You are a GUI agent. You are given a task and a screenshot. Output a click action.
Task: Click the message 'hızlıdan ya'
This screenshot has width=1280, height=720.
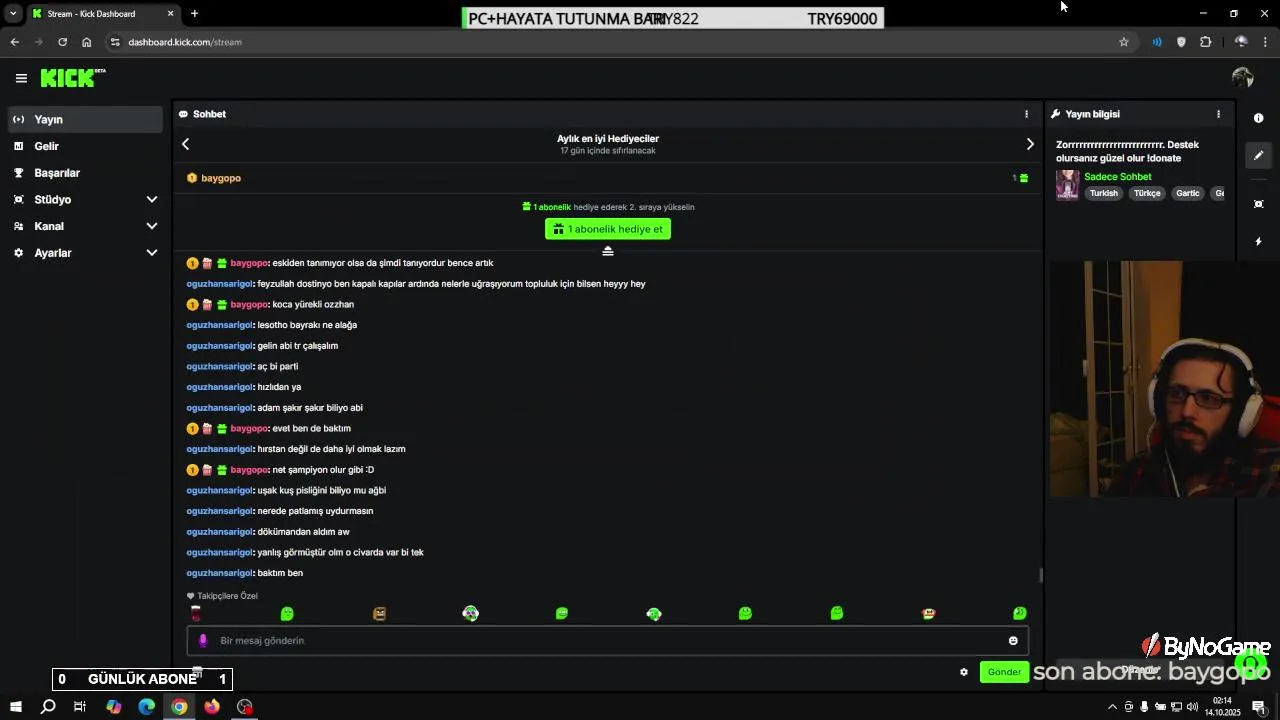[279, 387]
